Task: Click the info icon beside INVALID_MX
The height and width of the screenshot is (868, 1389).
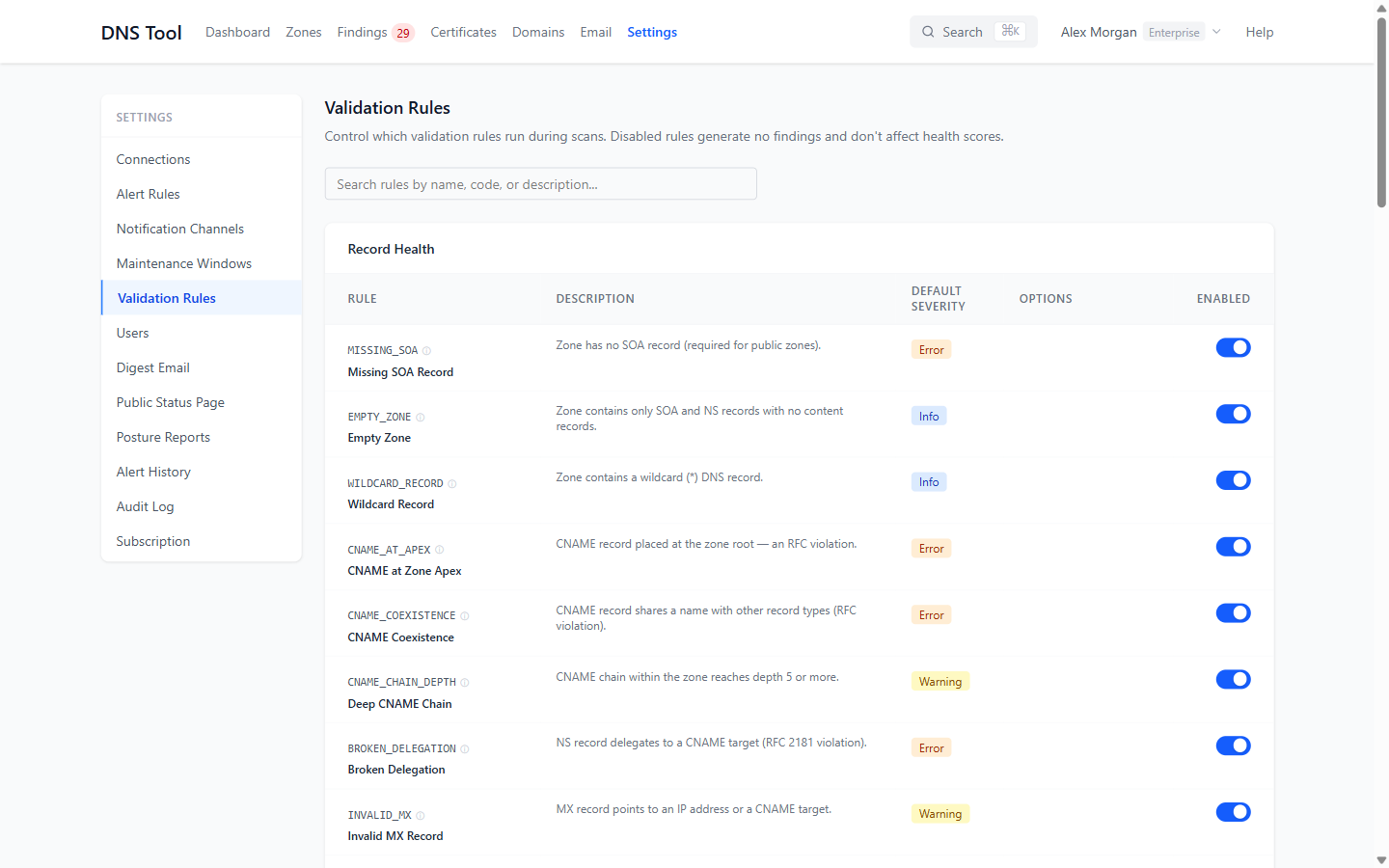Action: 420,816
